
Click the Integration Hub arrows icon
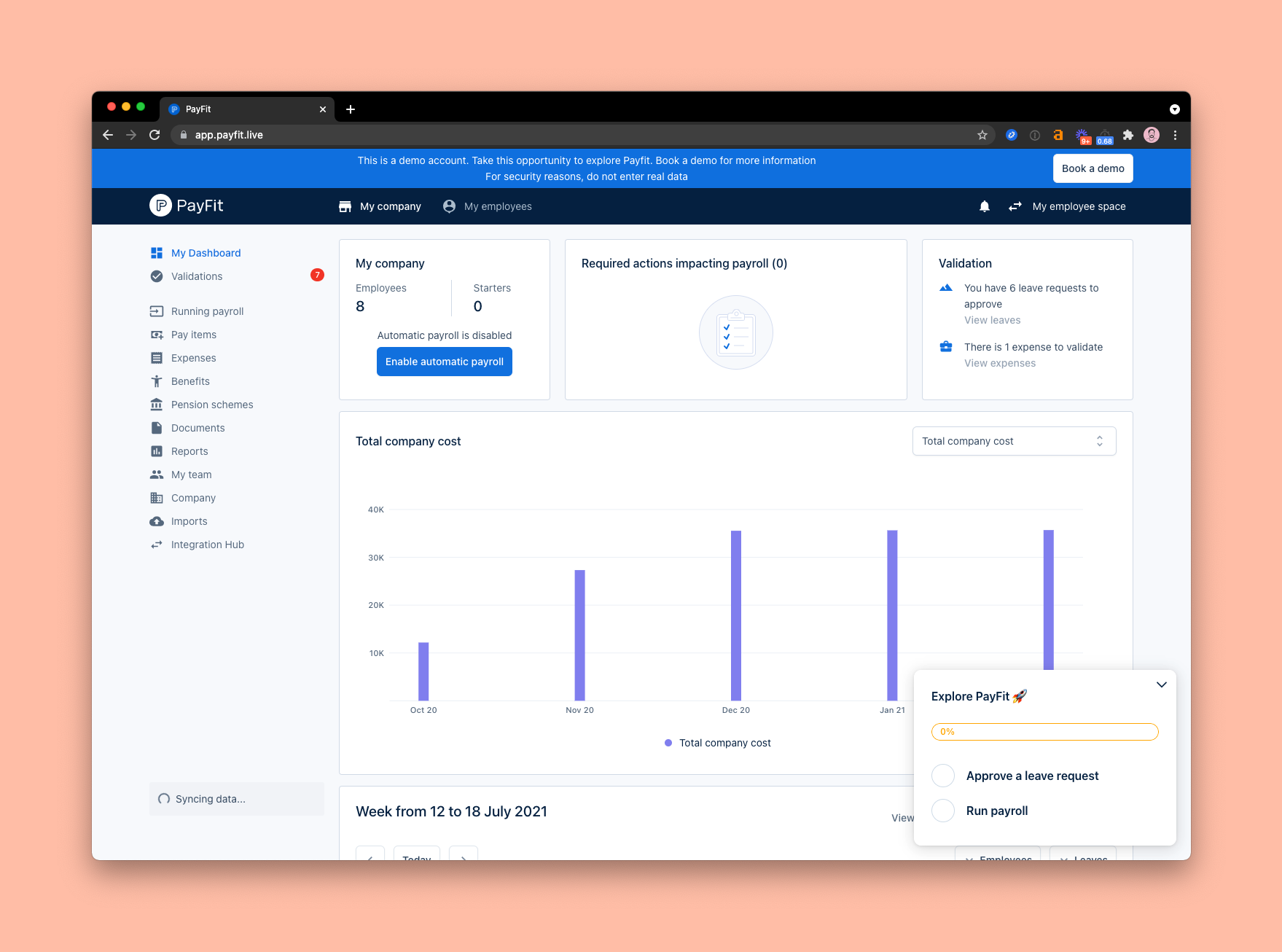pyautogui.click(x=157, y=545)
